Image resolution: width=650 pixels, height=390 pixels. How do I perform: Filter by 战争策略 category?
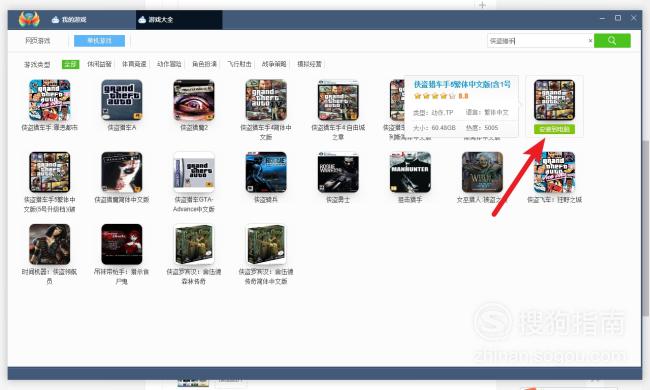(274, 64)
